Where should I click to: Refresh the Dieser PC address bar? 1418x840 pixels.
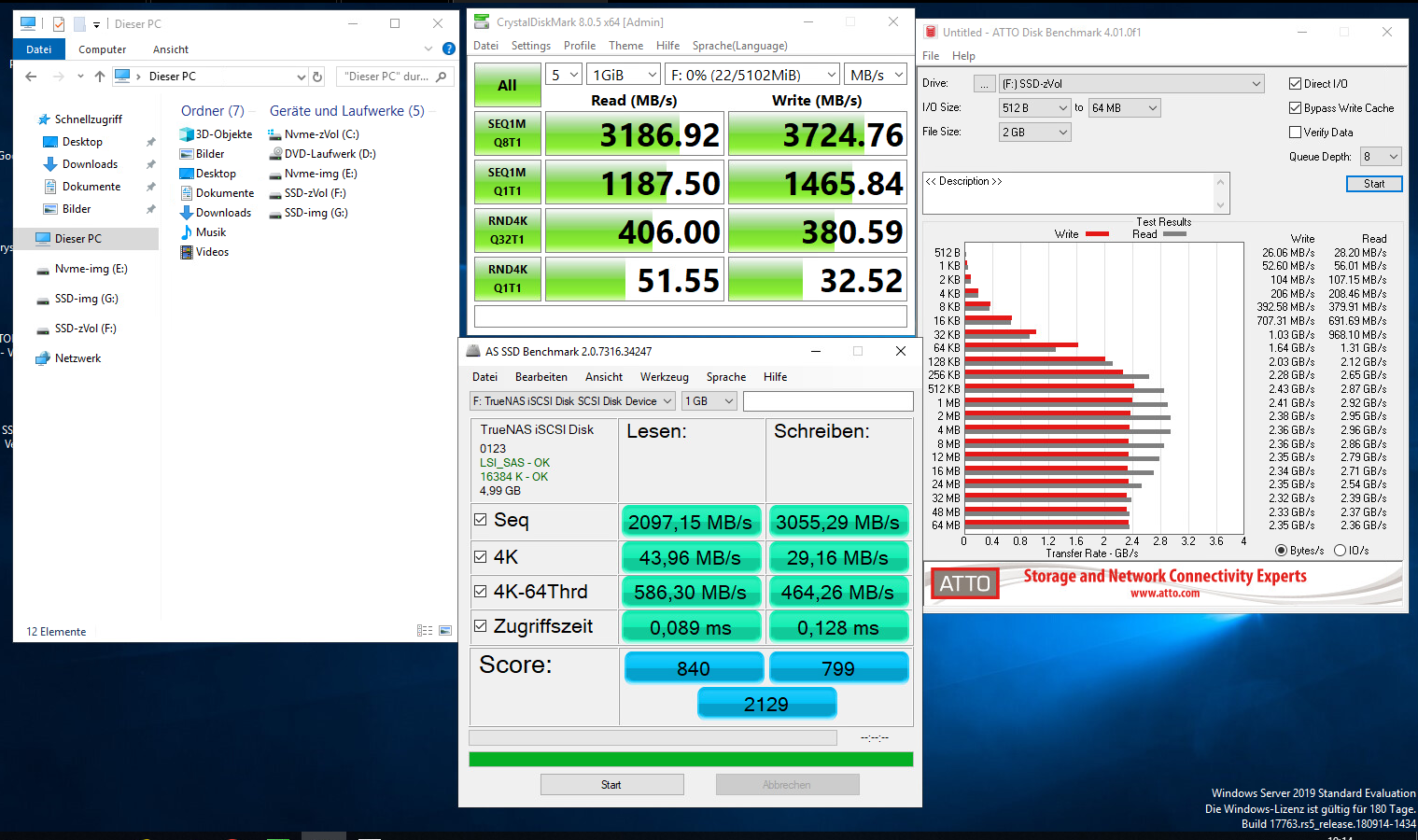point(317,77)
